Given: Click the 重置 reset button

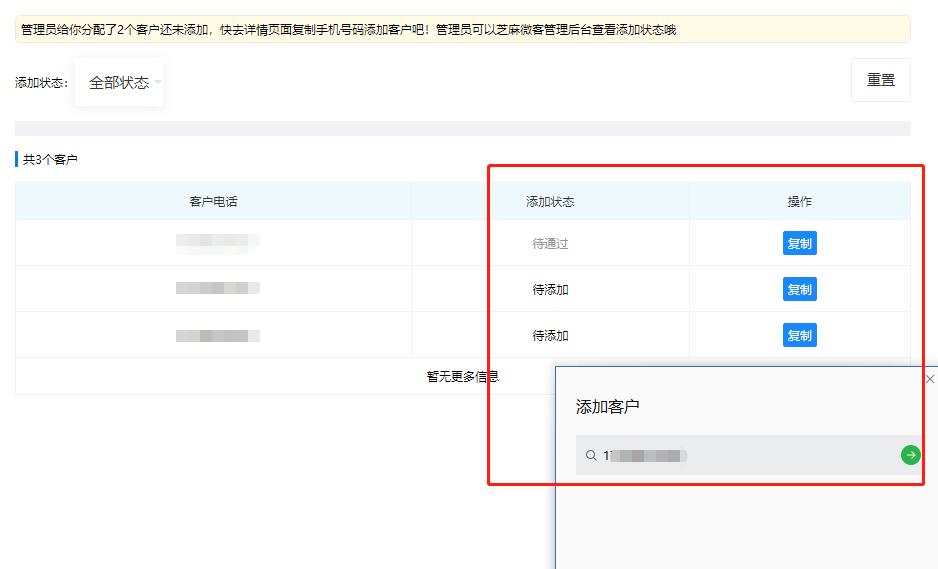Looking at the screenshot, I should (x=881, y=80).
